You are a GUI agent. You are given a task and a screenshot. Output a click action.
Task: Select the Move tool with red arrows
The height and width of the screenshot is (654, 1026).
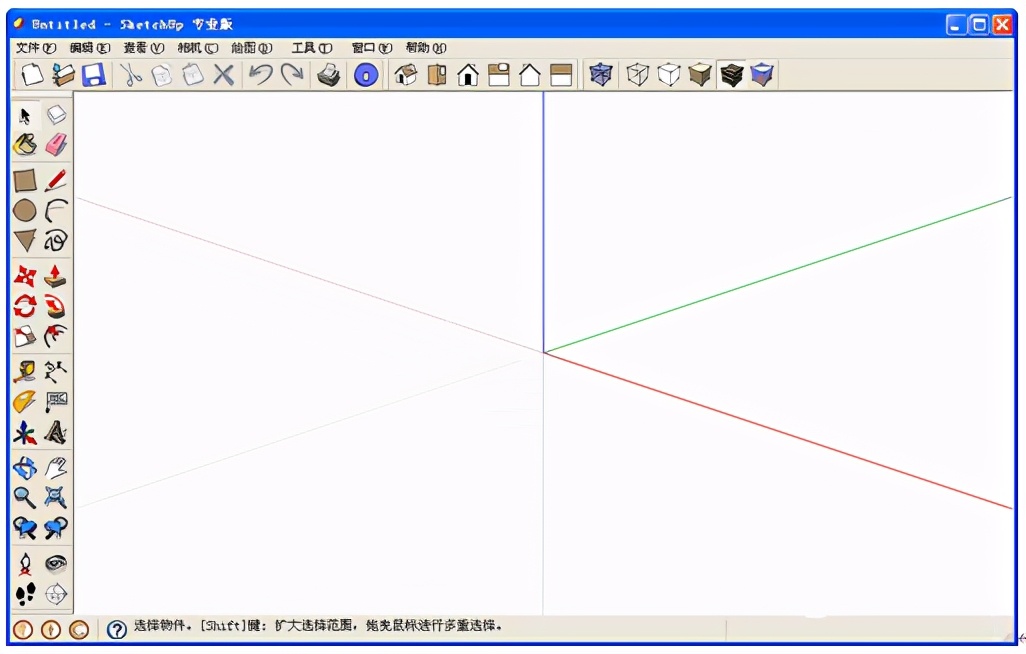click(x=25, y=276)
